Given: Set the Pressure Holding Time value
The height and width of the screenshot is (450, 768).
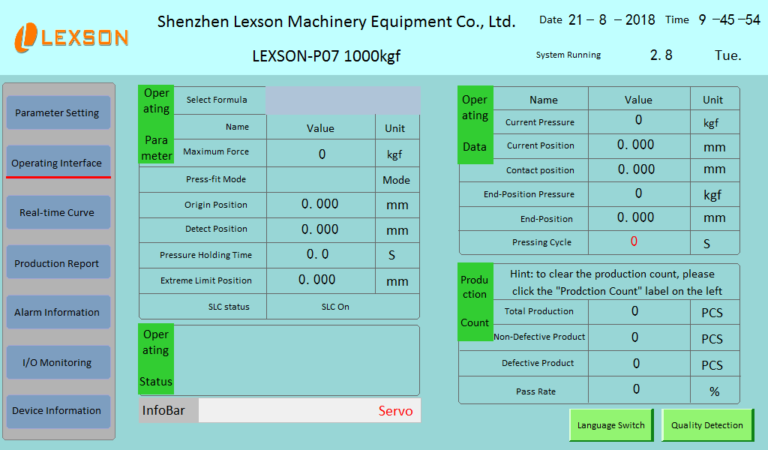Looking at the screenshot, I should point(321,255).
